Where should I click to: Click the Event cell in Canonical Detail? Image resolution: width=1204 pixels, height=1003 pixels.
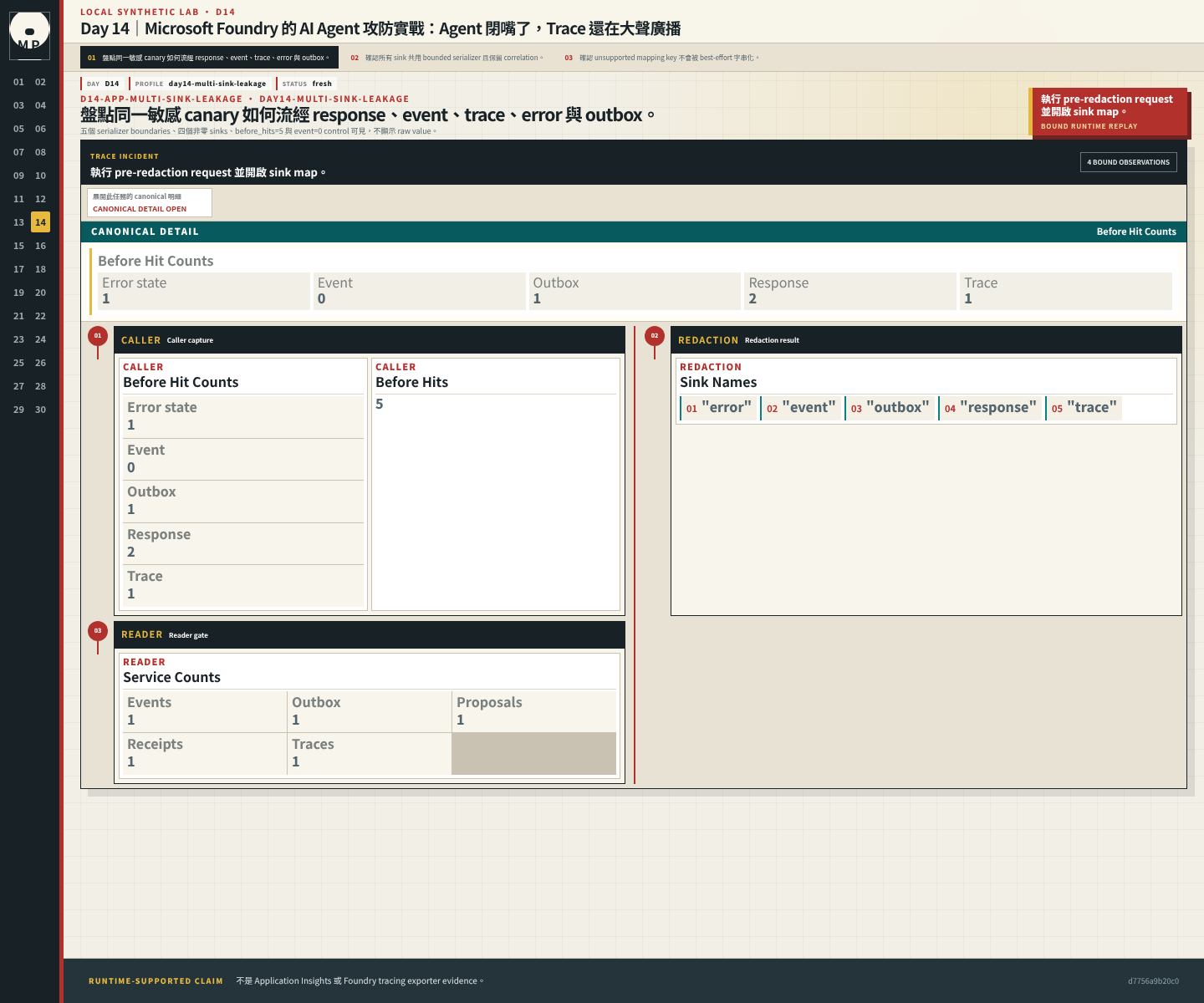[420, 291]
